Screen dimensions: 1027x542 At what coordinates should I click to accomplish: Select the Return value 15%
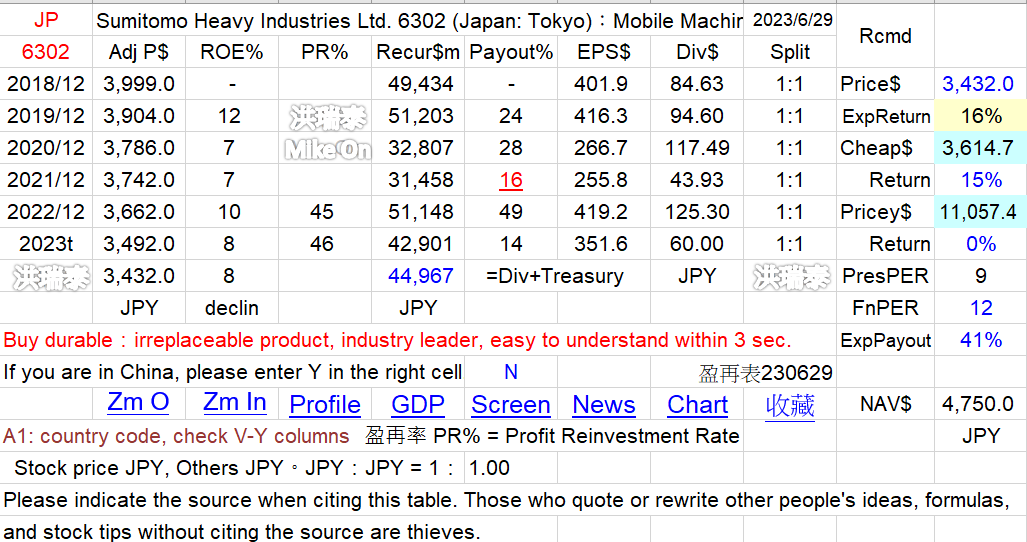click(x=980, y=180)
